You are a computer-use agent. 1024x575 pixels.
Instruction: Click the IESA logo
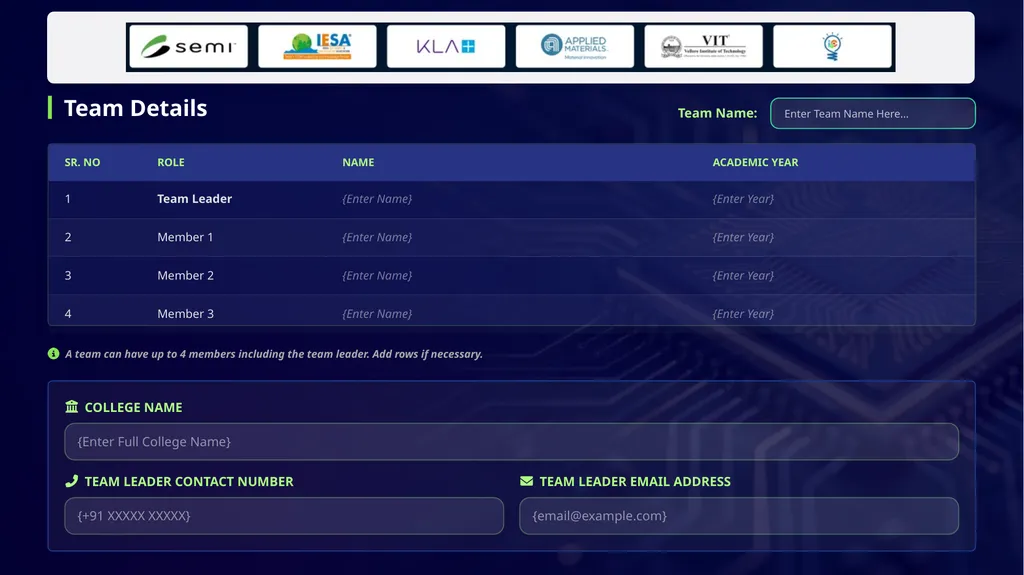(x=317, y=46)
